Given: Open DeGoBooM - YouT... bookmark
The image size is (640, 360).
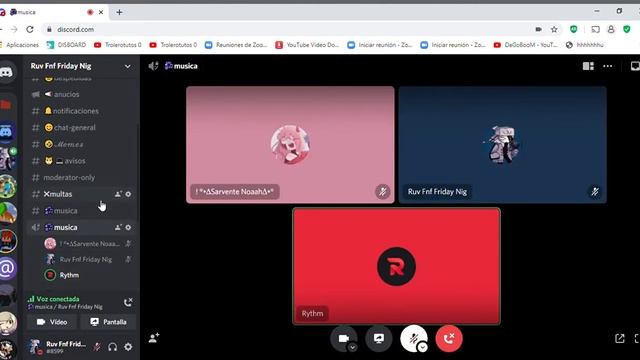Looking at the screenshot, I should pyautogui.click(x=526, y=45).
